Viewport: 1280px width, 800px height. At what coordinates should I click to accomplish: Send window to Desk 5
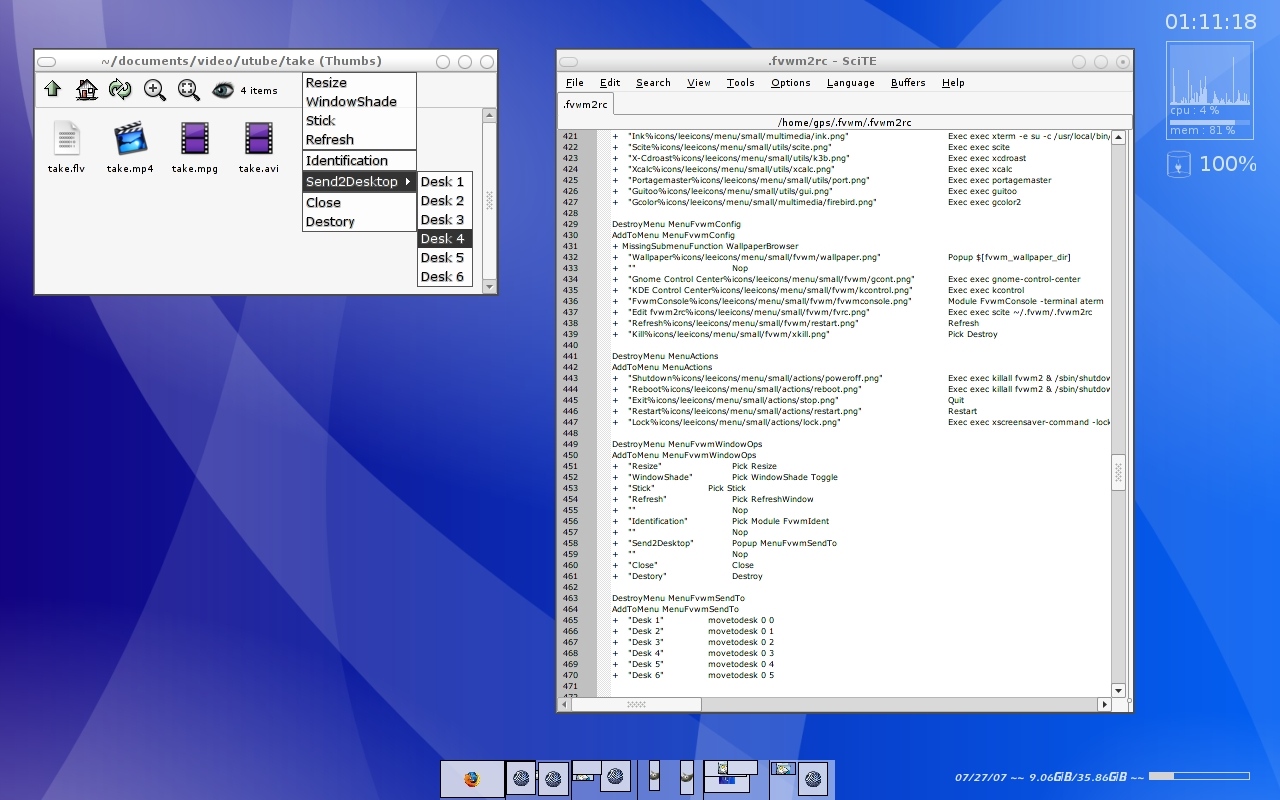(x=445, y=258)
